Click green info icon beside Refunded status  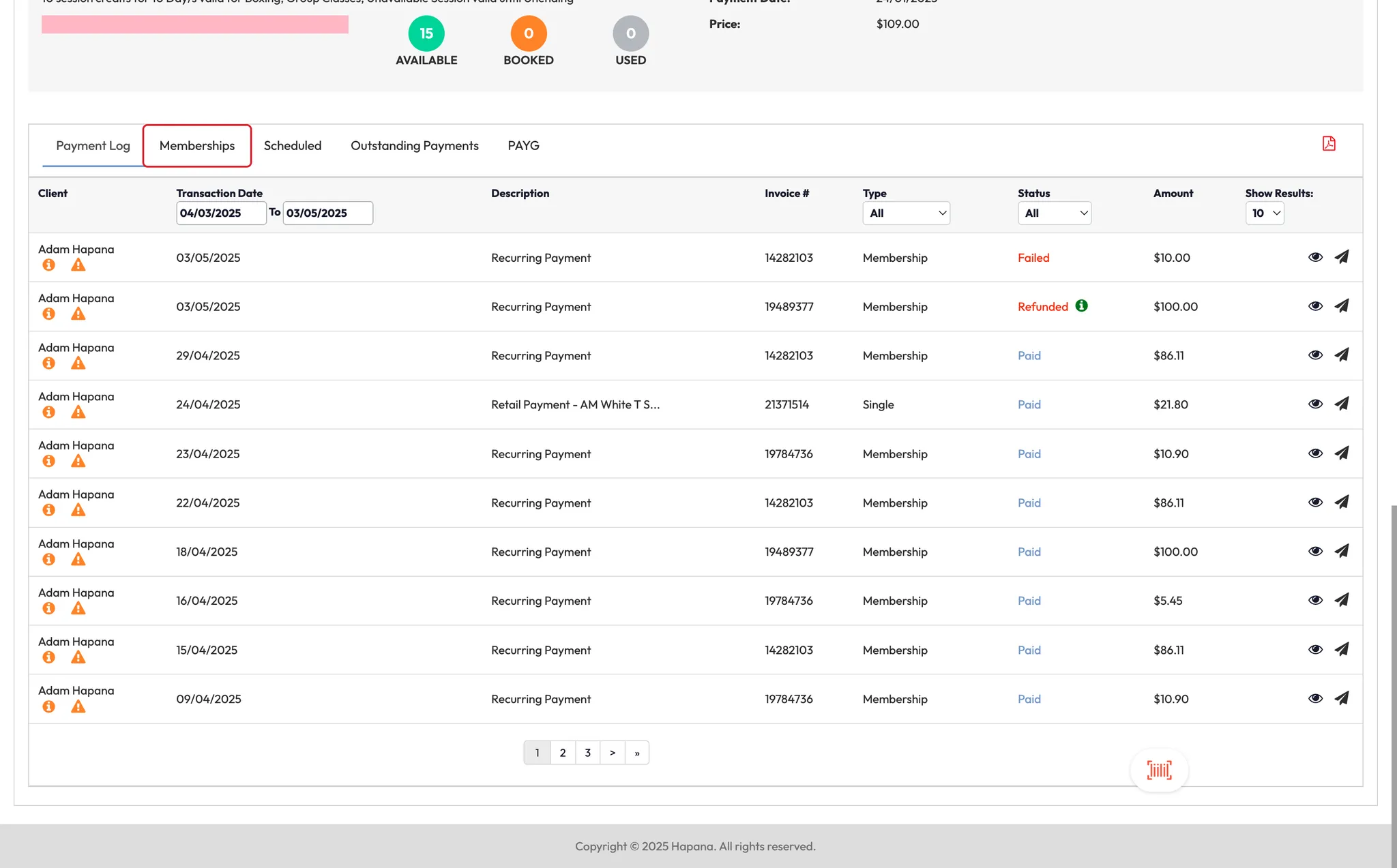[x=1081, y=305]
